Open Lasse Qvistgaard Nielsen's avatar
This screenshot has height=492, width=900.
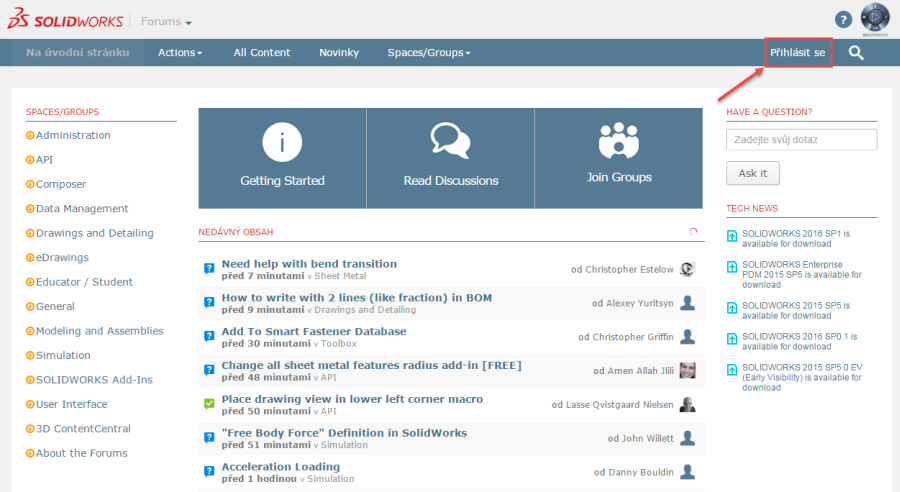point(687,404)
